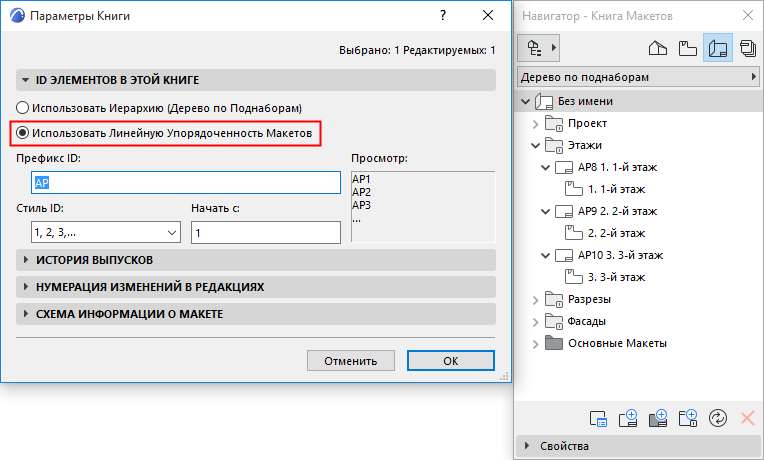Open the Project Chooser icon in Navigator

[538, 48]
